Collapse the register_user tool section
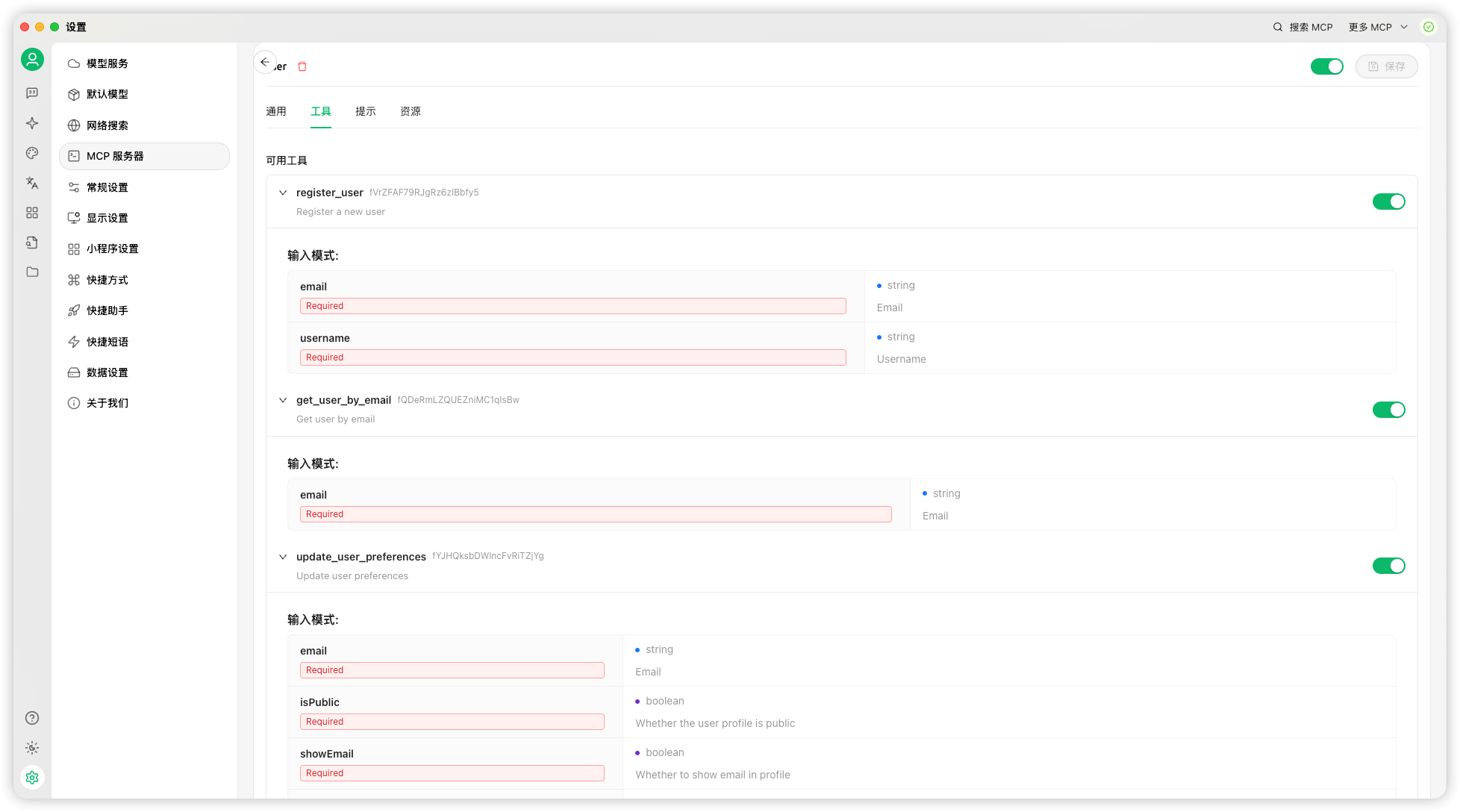Screen dimensions: 1460x812 [x=283, y=193]
